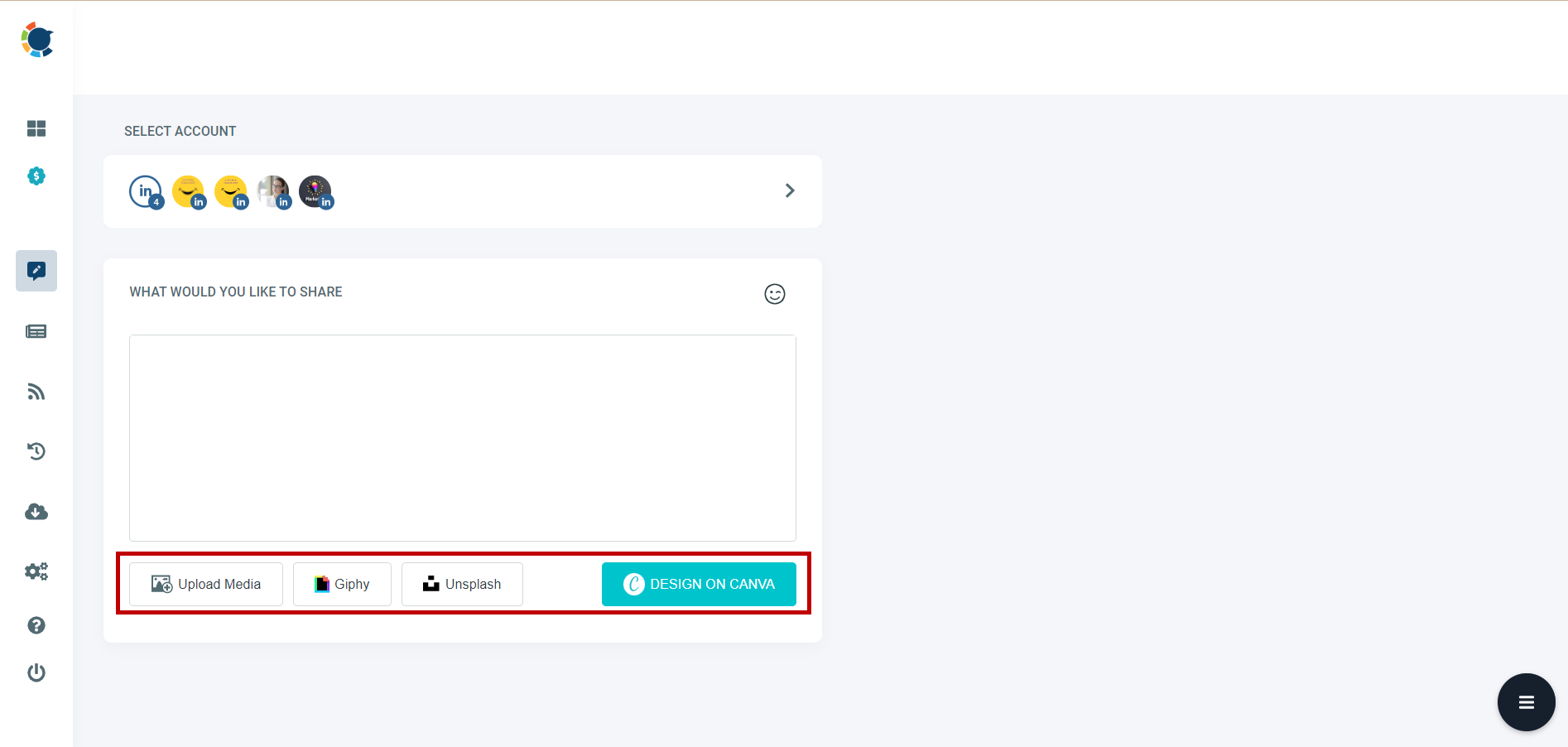Select the pricing dollar icon in sidebar
The height and width of the screenshot is (747, 1568).
pyautogui.click(x=36, y=176)
